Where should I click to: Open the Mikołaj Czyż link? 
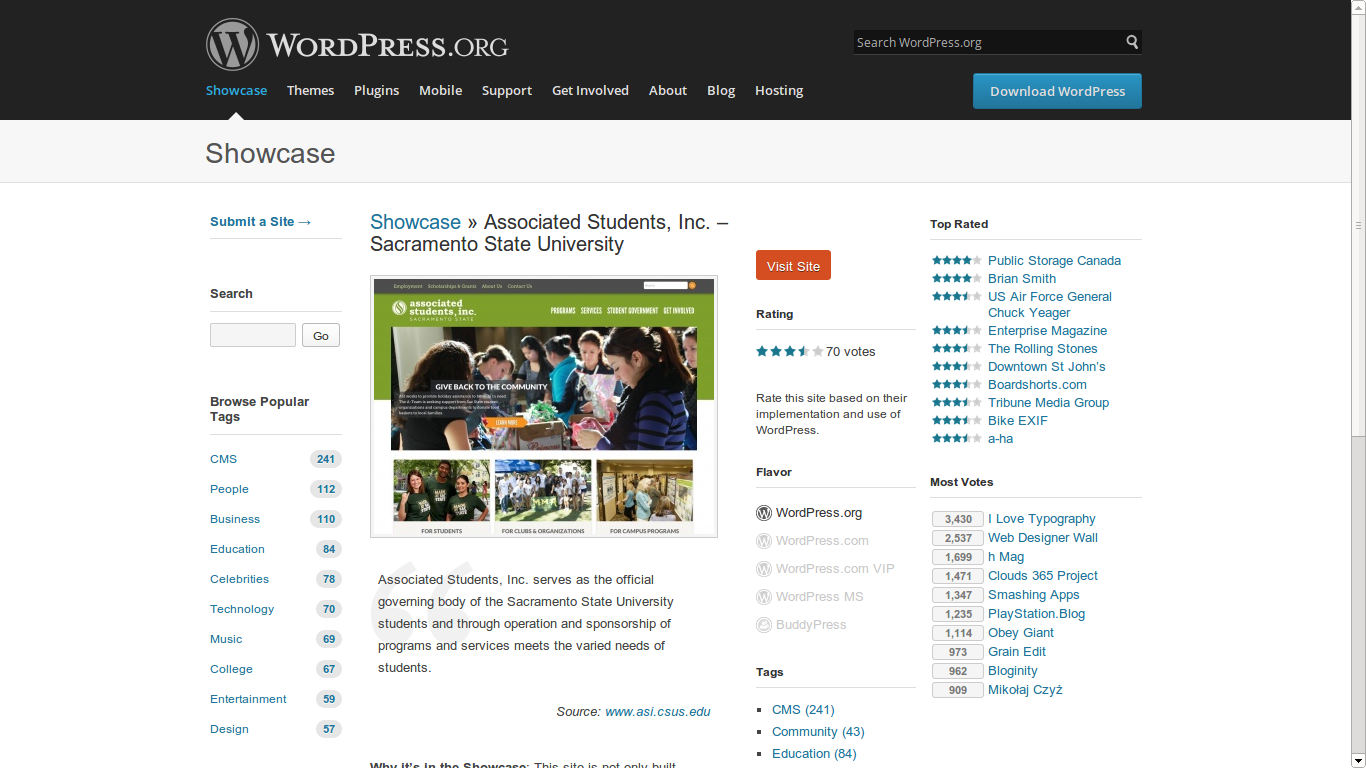[x=1025, y=690]
